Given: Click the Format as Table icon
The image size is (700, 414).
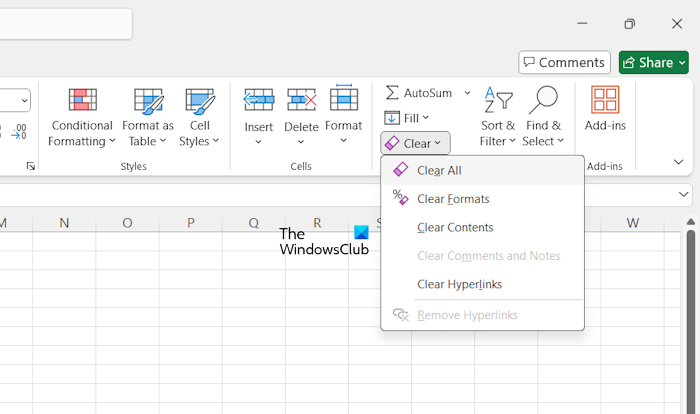Looking at the screenshot, I should (x=148, y=101).
